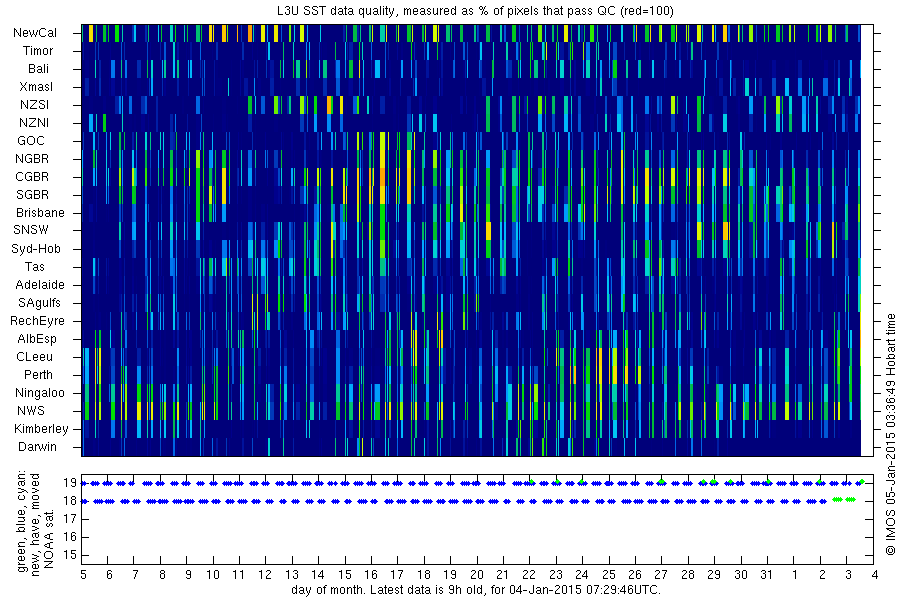900x600 pixels.
Task: Select the Adelaide row label
Action: [40, 285]
